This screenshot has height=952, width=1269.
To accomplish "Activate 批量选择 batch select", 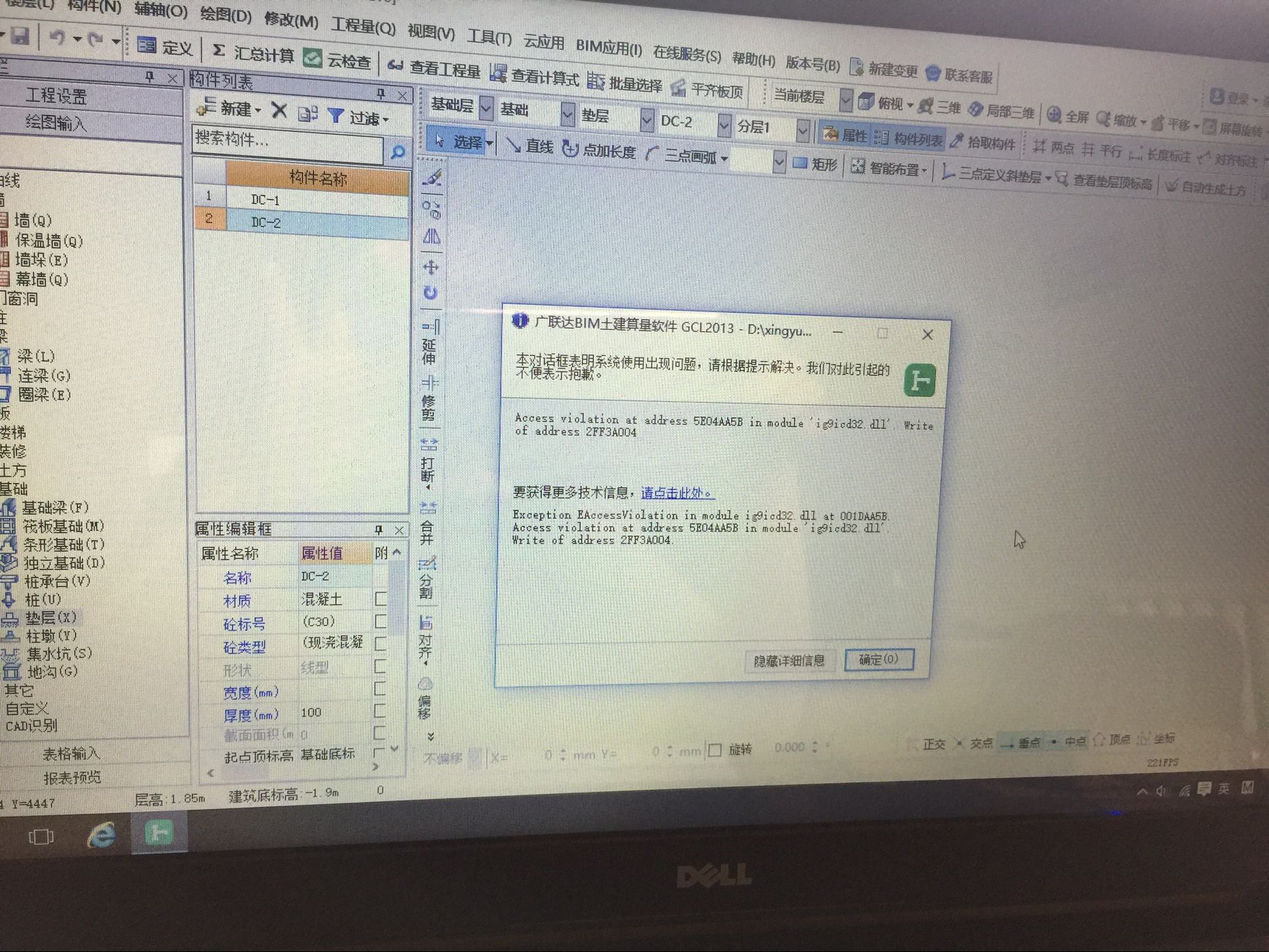I will coord(624,82).
